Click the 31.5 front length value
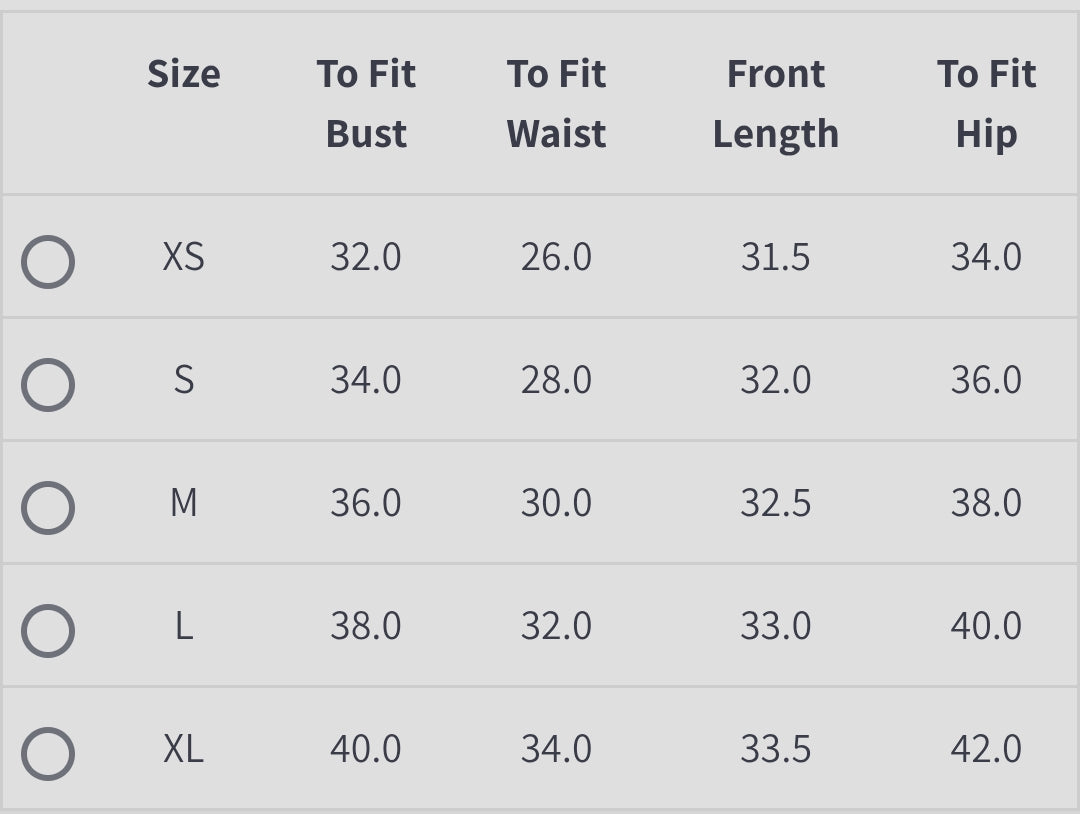 (776, 258)
